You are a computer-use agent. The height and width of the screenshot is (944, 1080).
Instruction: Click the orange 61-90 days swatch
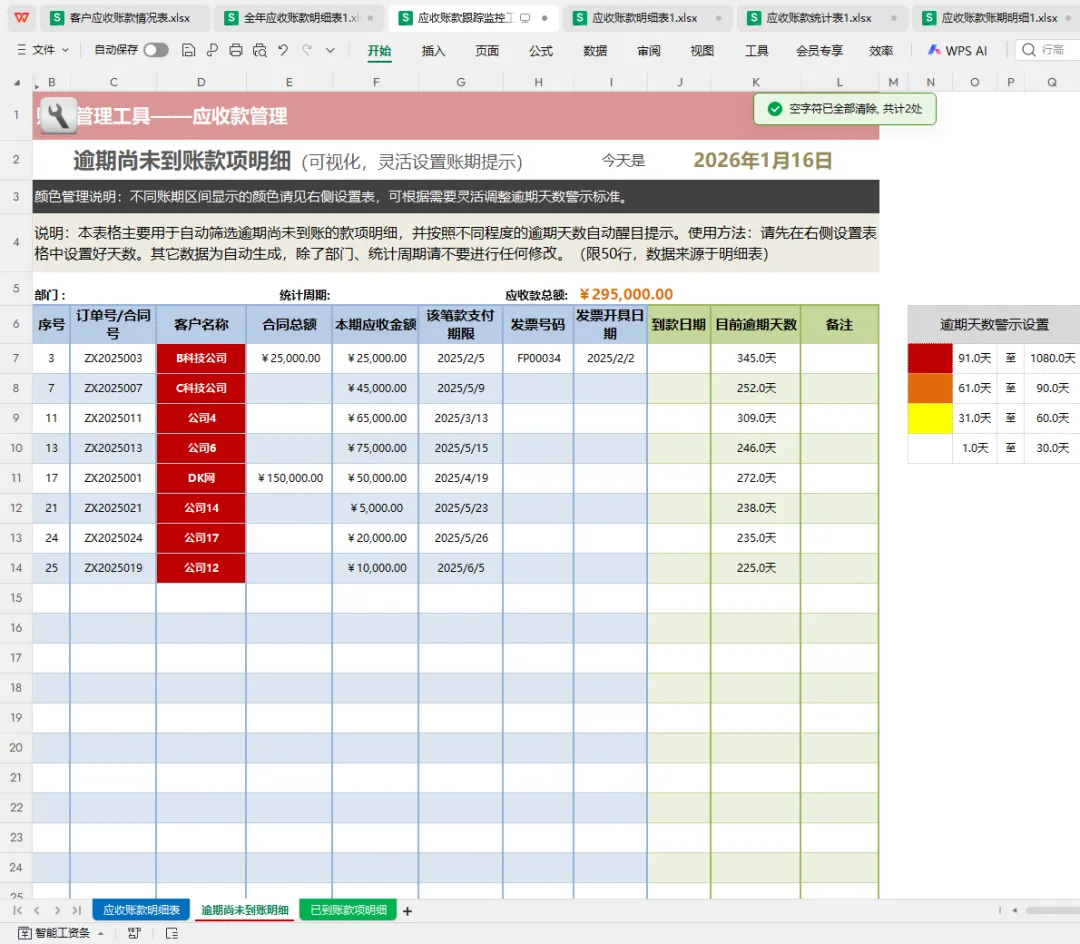point(930,388)
